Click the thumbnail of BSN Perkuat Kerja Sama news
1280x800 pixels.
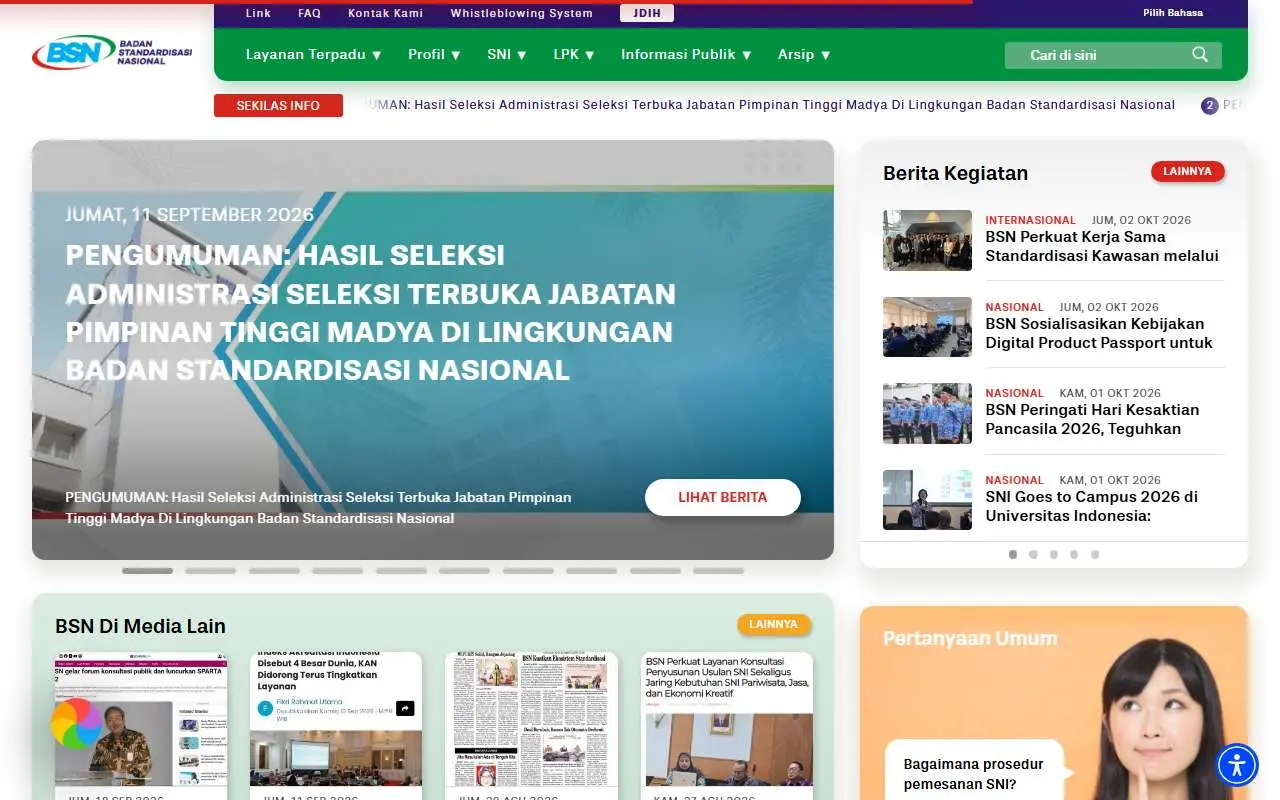point(927,240)
